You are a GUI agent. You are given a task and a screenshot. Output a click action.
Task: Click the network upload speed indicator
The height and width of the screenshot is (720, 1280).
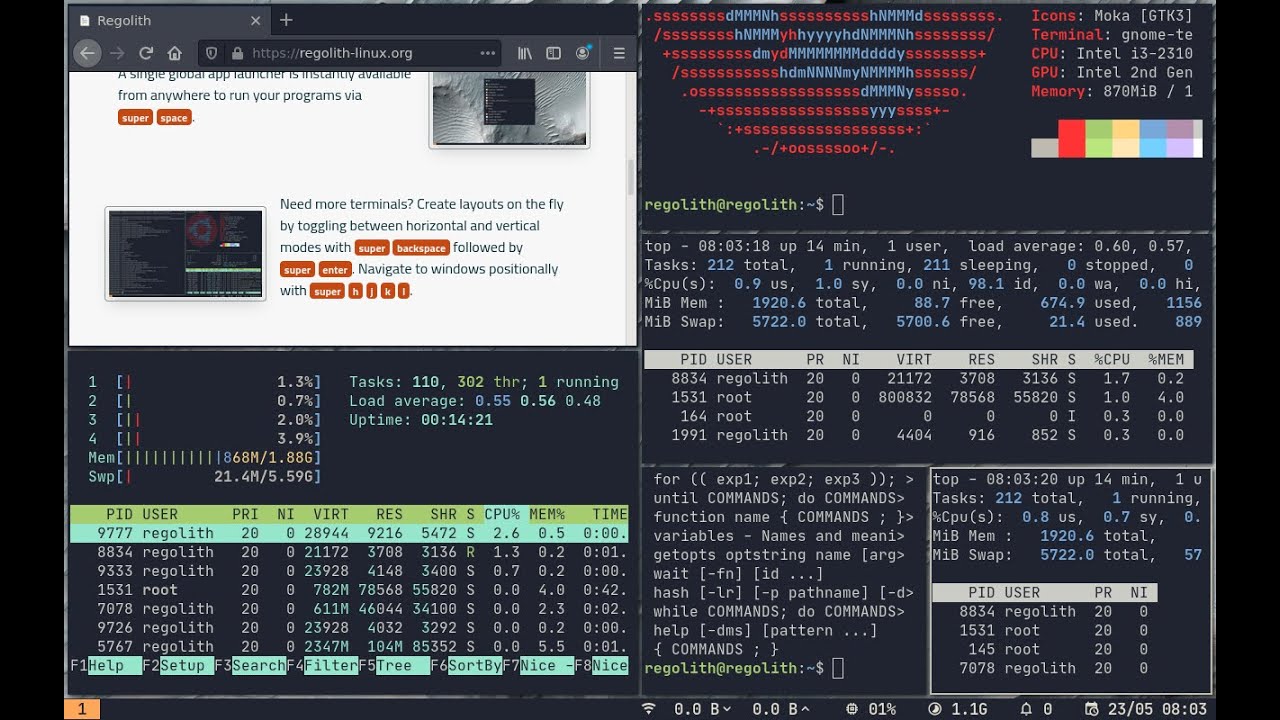pos(781,709)
